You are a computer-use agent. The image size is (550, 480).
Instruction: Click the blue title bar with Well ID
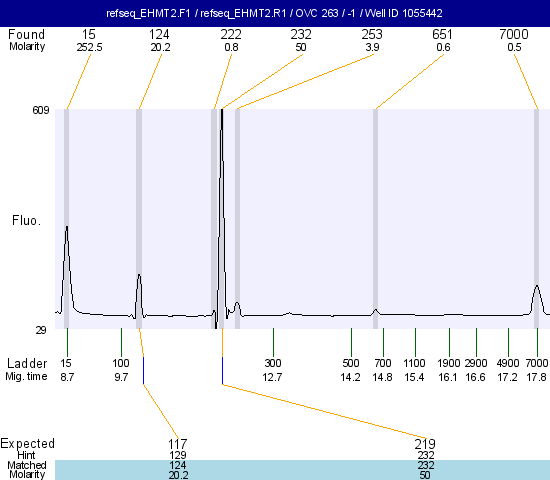tap(275, 13)
